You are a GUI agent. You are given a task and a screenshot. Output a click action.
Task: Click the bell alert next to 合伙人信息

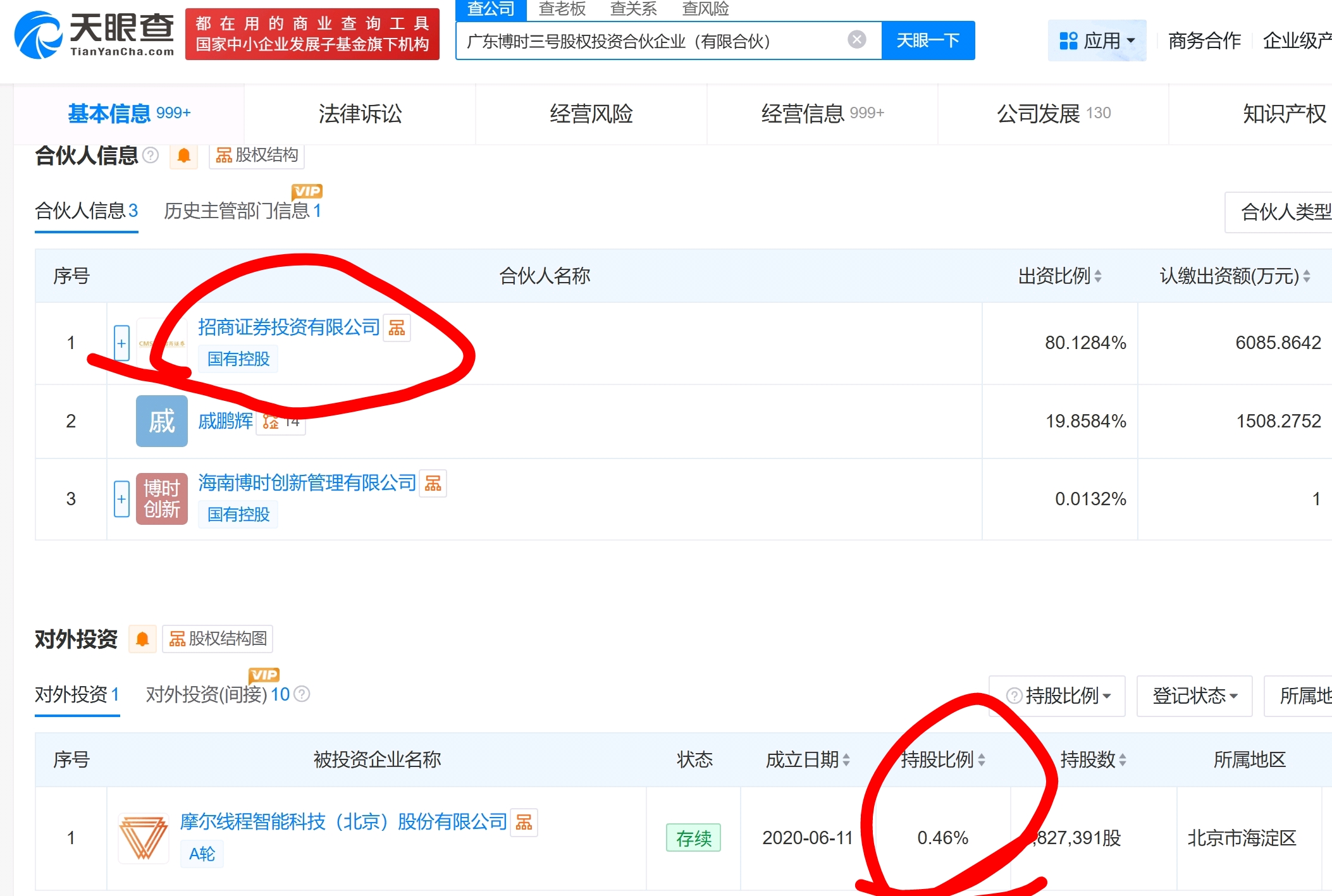[x=184, y=155]
